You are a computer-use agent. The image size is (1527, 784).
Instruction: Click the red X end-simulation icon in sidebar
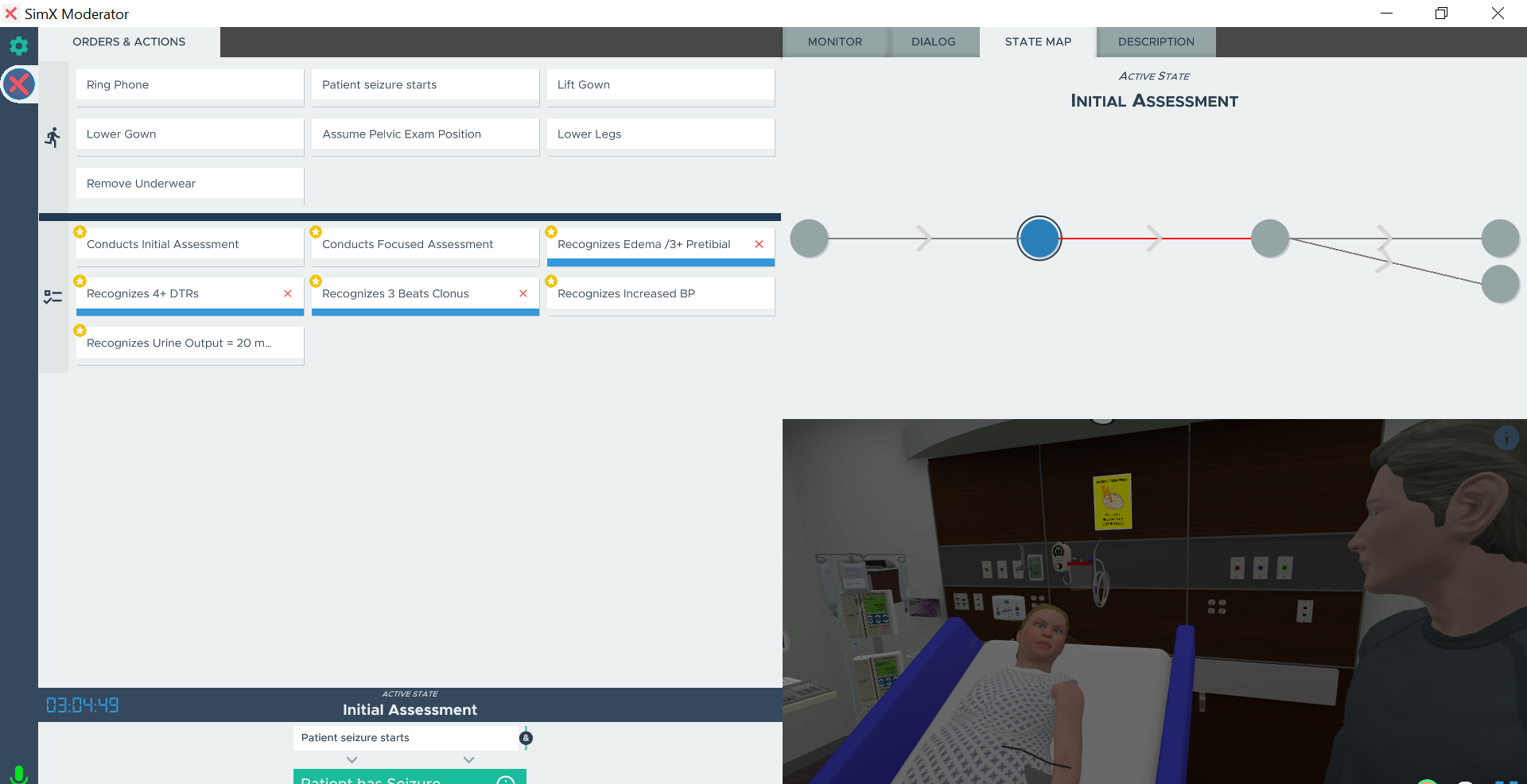click(x=19, y=84)
